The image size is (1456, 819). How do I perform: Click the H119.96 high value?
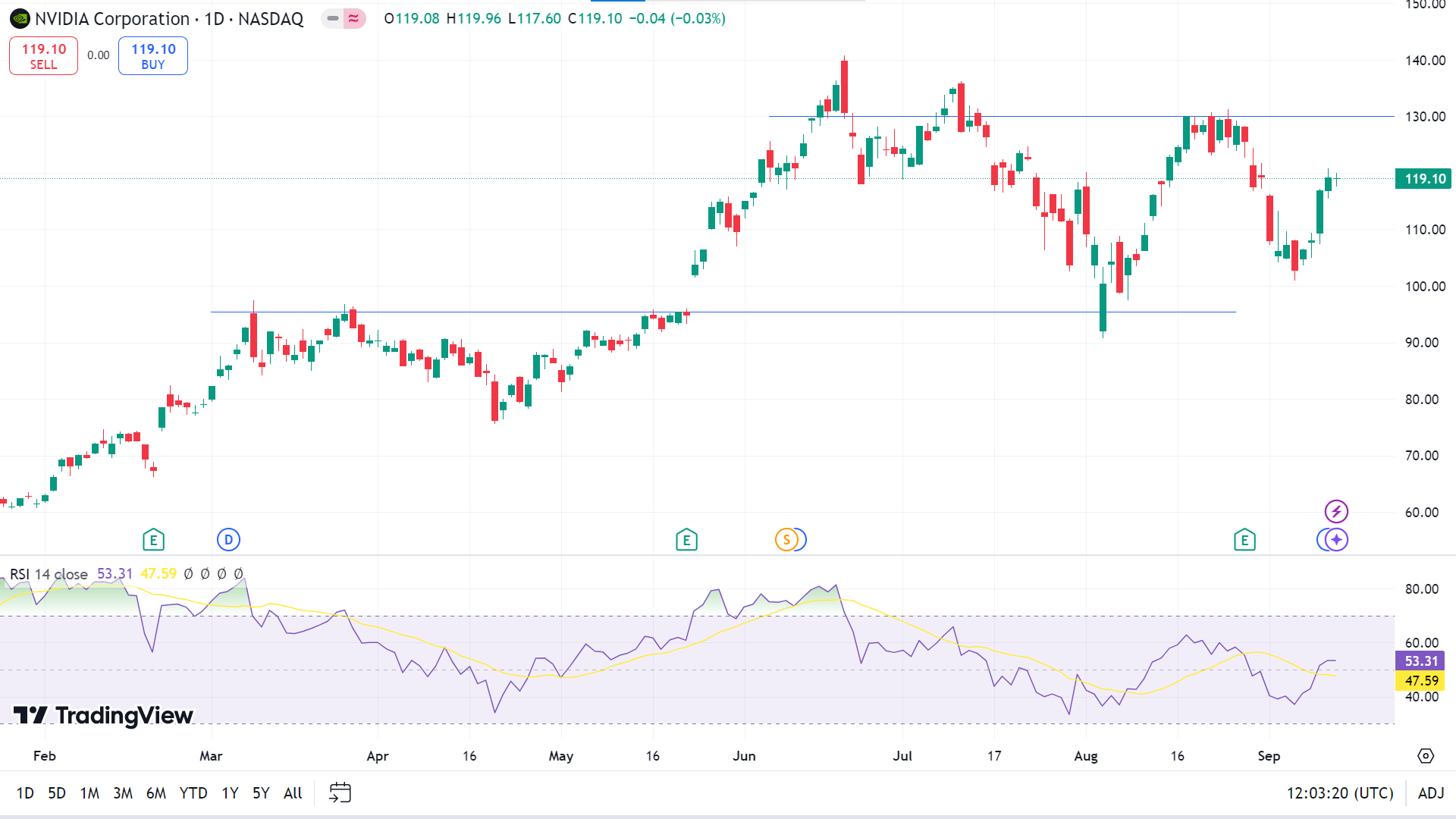[474, 18]
